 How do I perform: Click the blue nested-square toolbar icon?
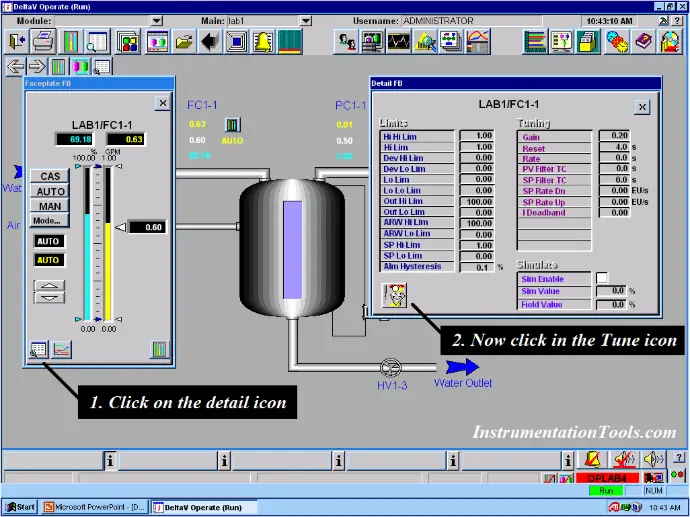tap(237, 42)
